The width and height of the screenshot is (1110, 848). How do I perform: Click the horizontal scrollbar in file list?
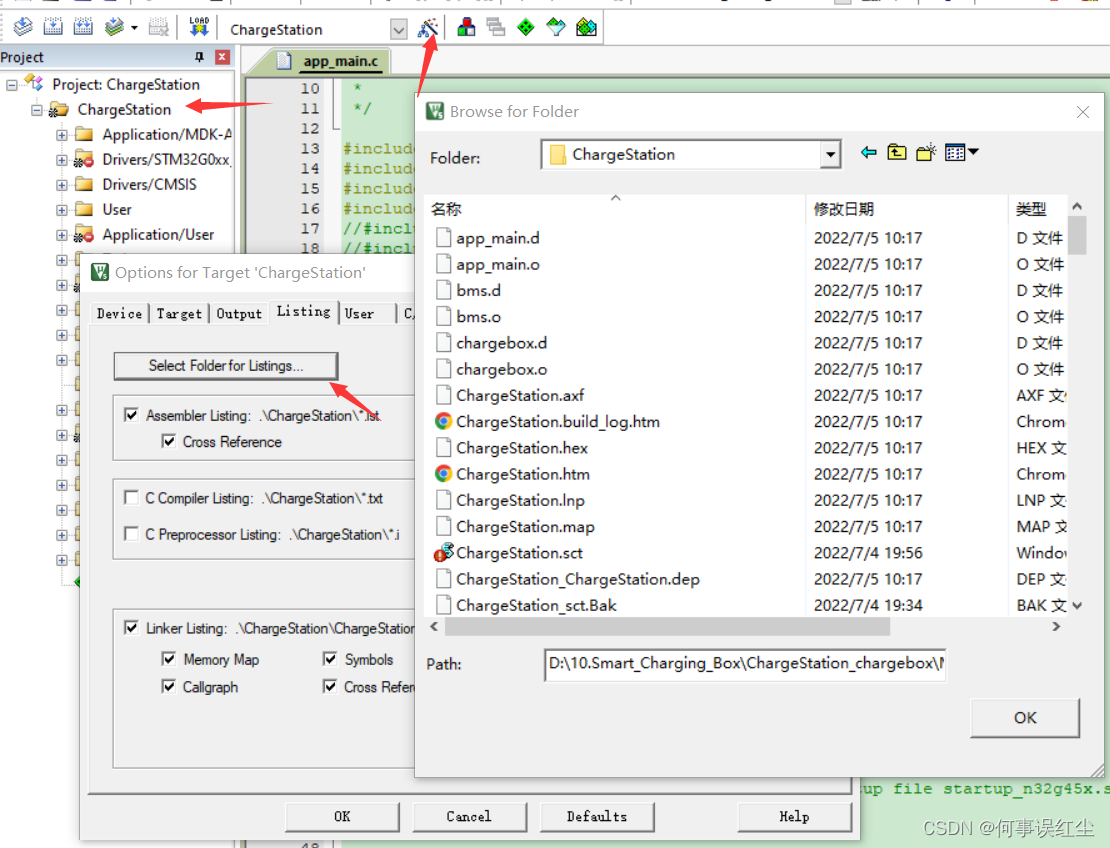point(667,626)
